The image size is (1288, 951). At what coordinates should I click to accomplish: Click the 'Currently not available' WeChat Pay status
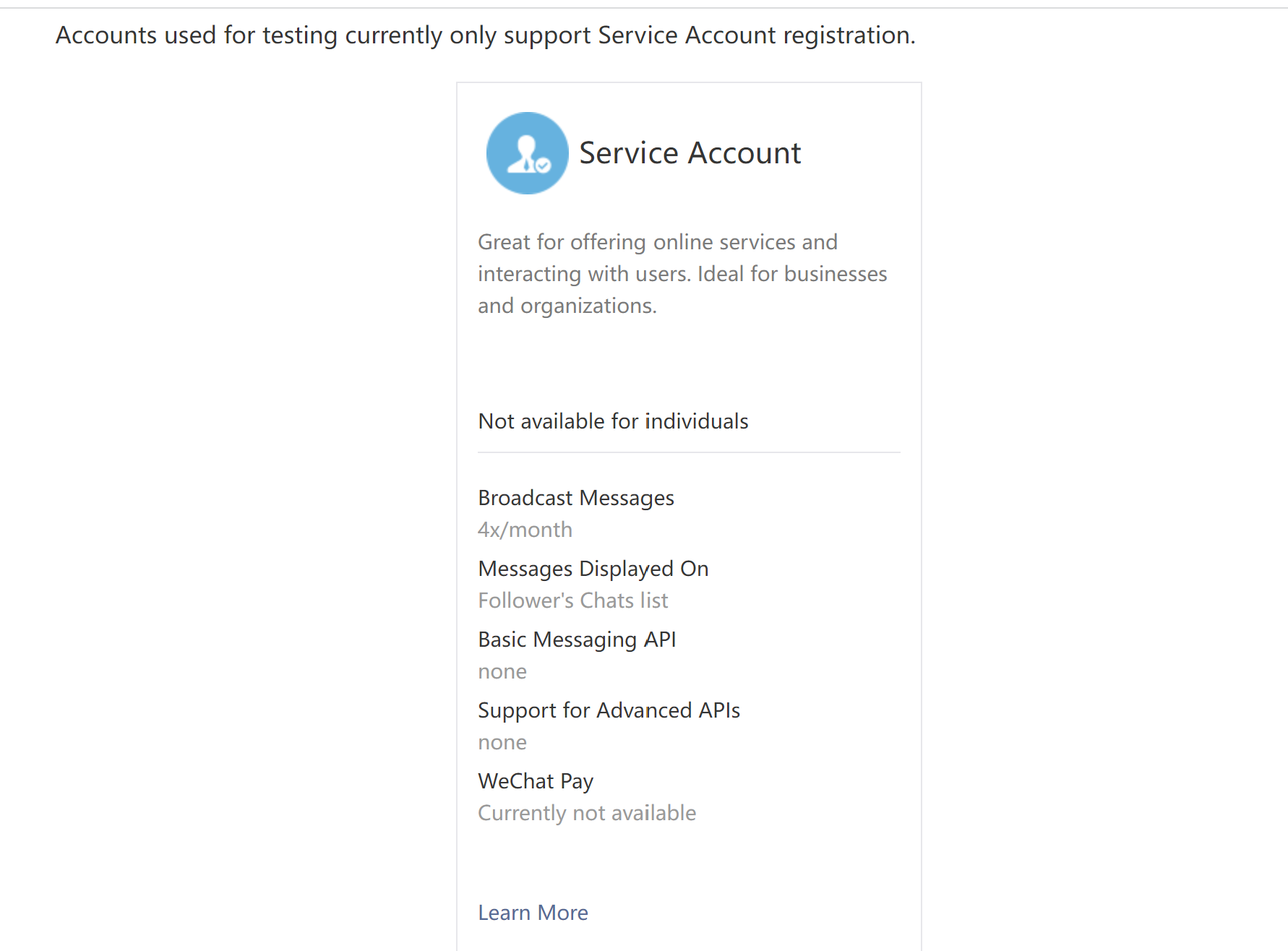pos(586,813)
